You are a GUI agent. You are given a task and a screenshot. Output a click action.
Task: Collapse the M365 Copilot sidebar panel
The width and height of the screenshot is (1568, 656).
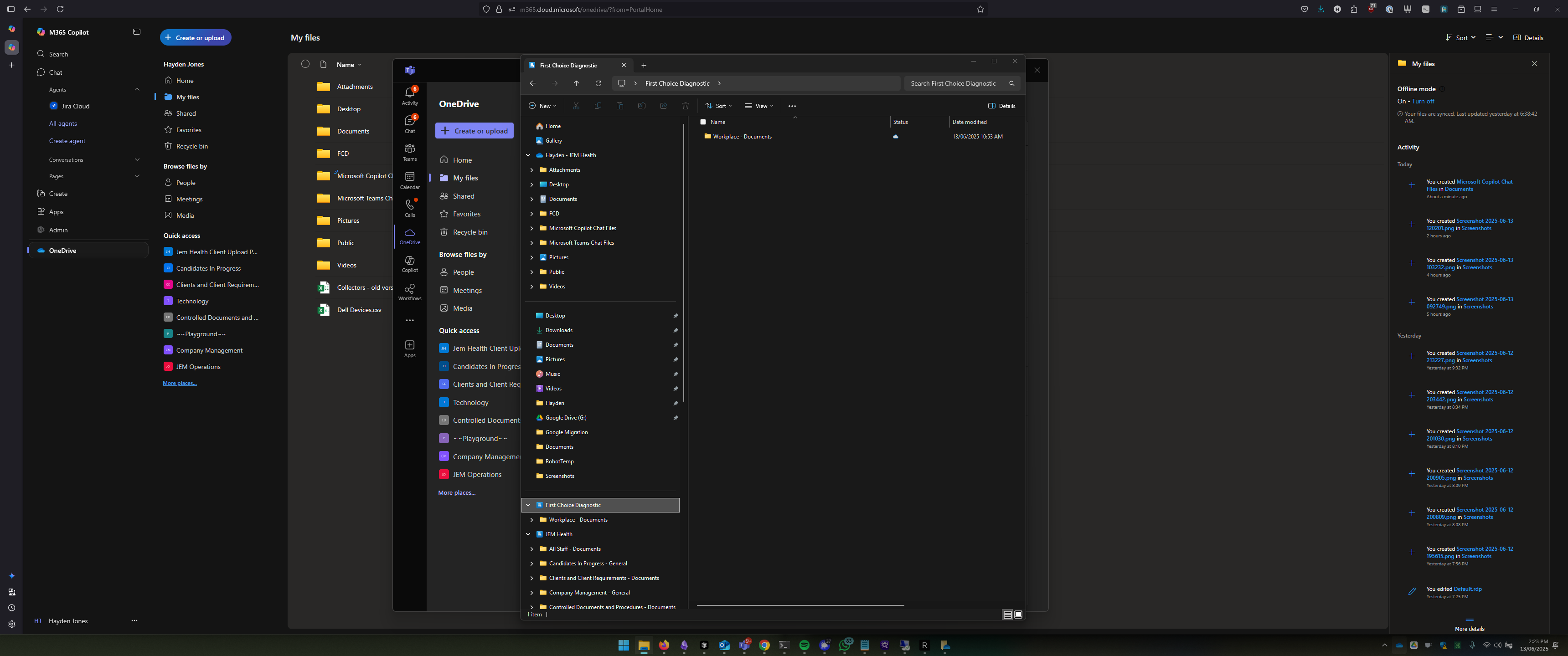click(136, 31)
